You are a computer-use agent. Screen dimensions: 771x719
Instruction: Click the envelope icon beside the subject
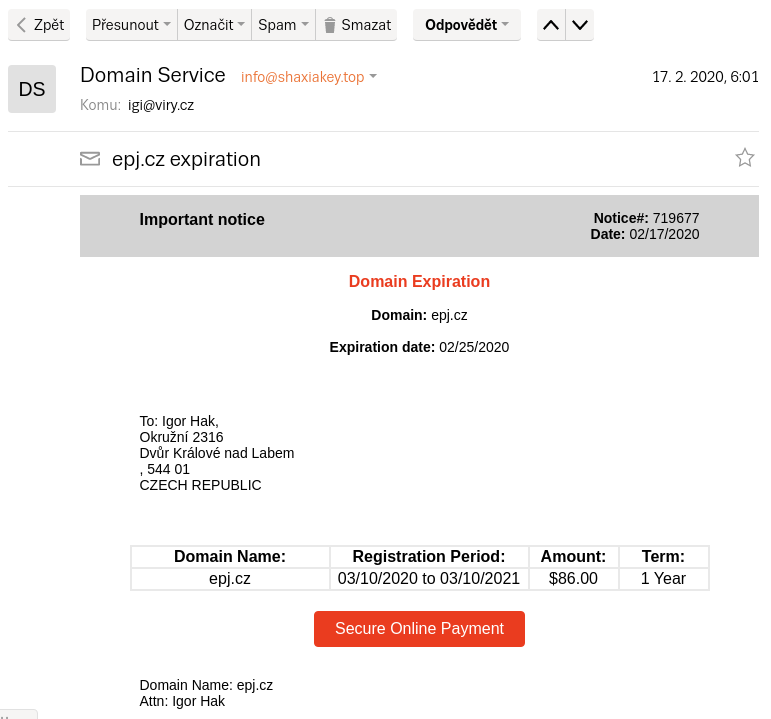pos(90,159)
